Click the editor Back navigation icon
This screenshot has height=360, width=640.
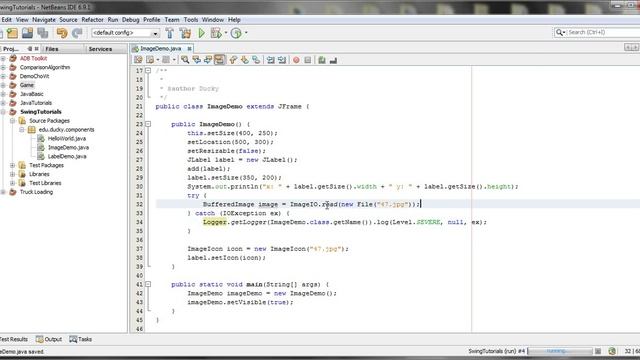pyautogui.click(x=150, y=60)
